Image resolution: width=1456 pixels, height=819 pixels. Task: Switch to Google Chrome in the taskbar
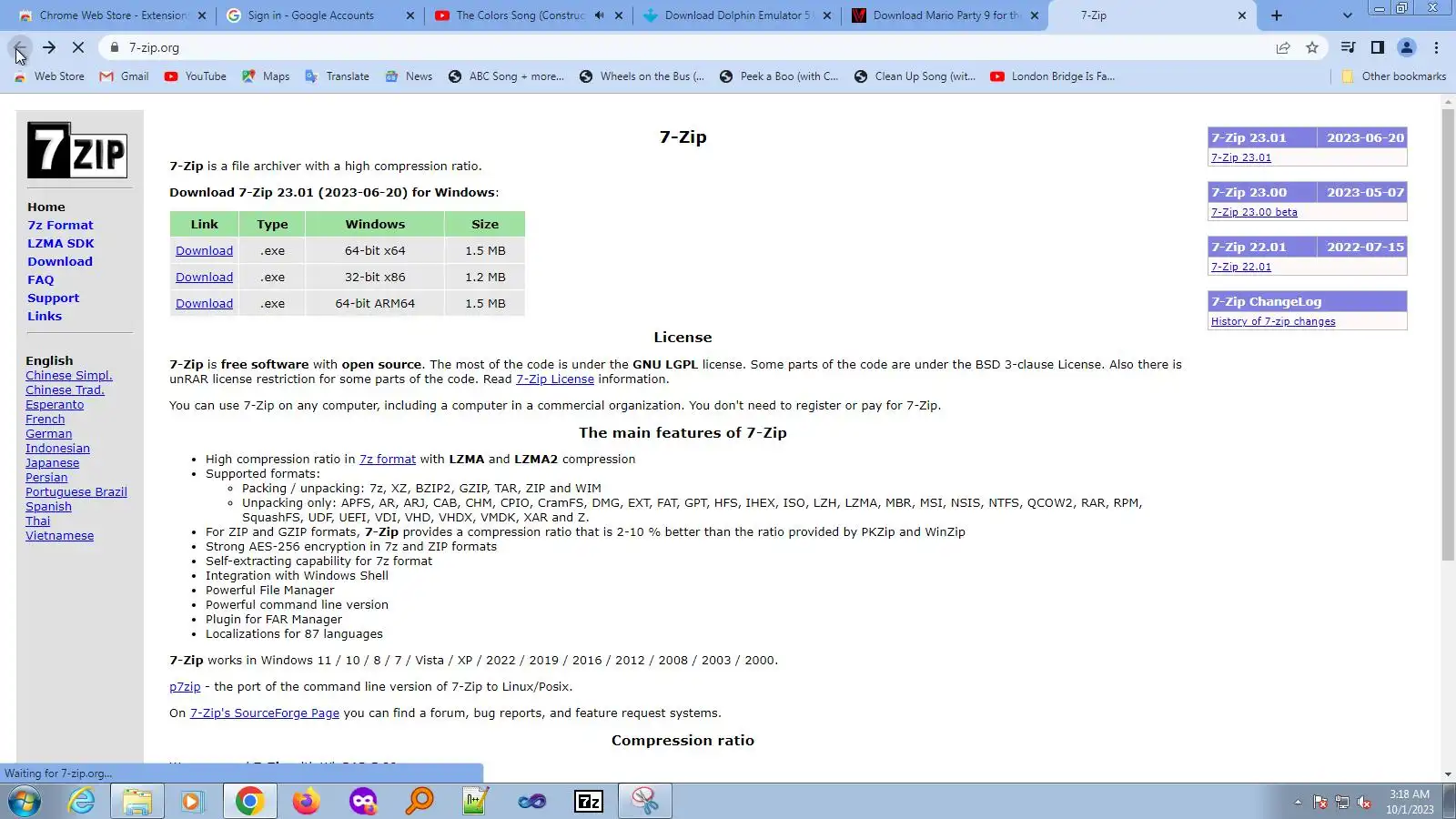(x=249, y=801)
